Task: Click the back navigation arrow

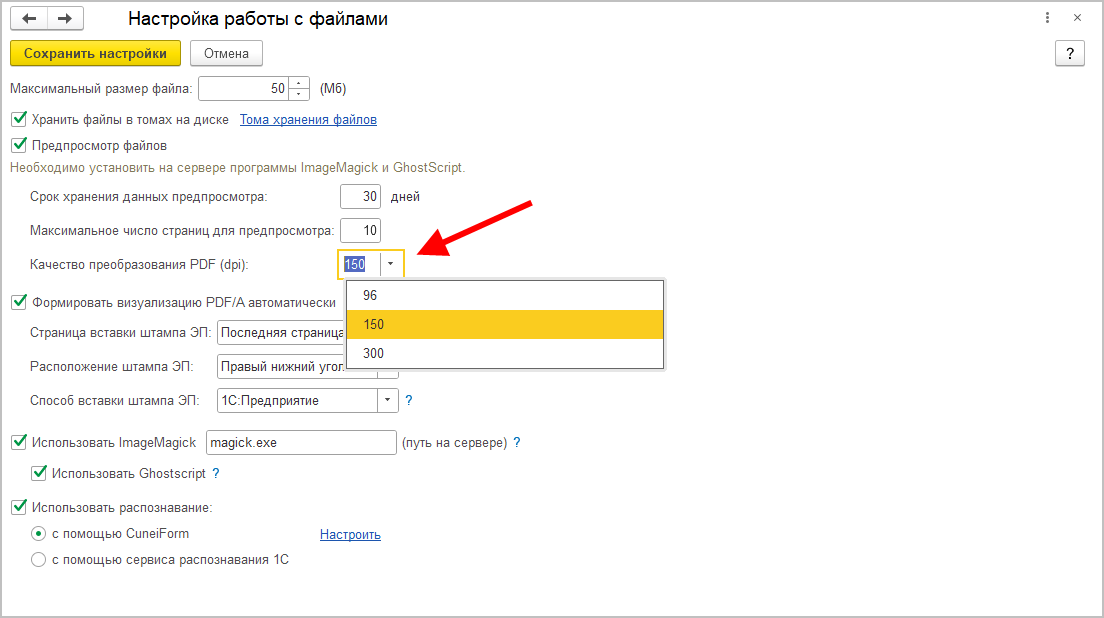Action: click(x=29, y=18)
